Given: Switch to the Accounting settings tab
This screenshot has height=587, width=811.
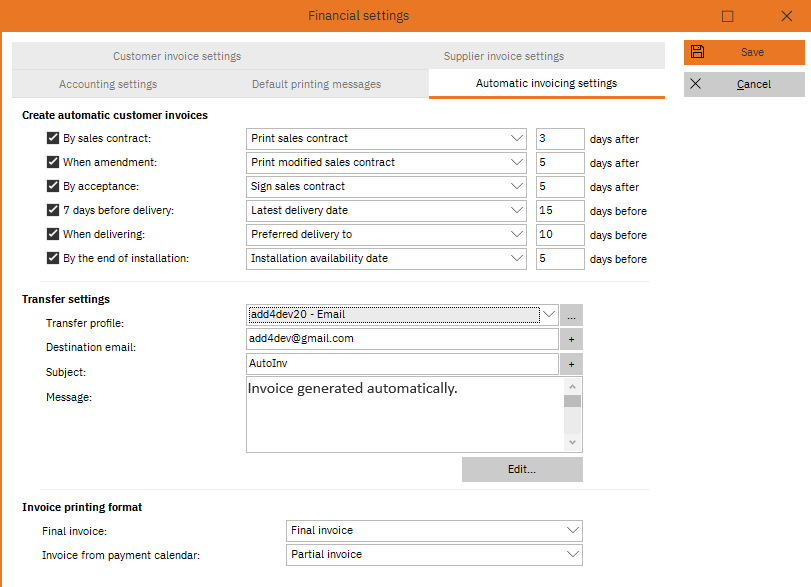Looking at the screenshot, I should click(107, 85).
